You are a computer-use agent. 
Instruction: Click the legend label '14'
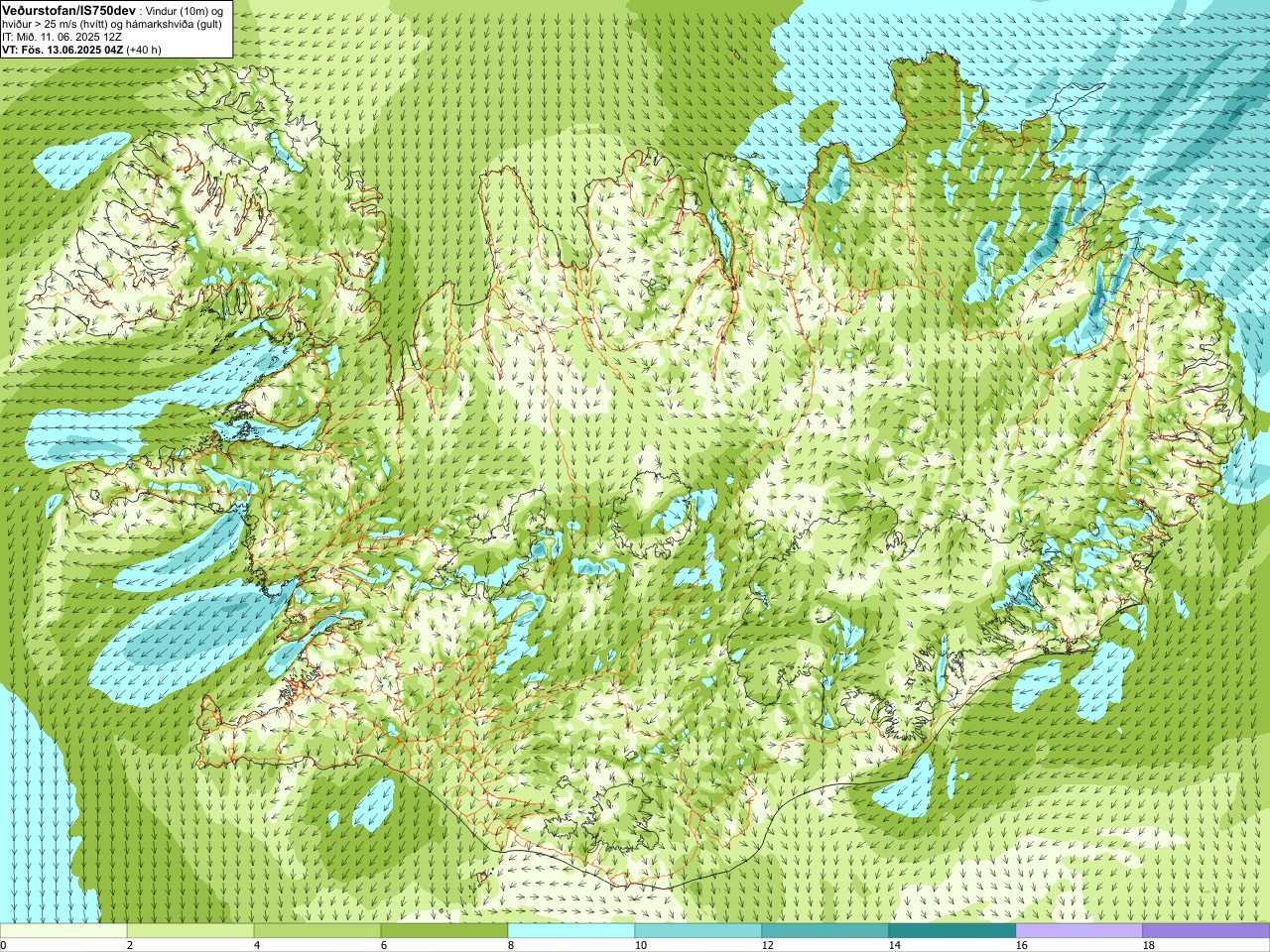pos(894,945)
